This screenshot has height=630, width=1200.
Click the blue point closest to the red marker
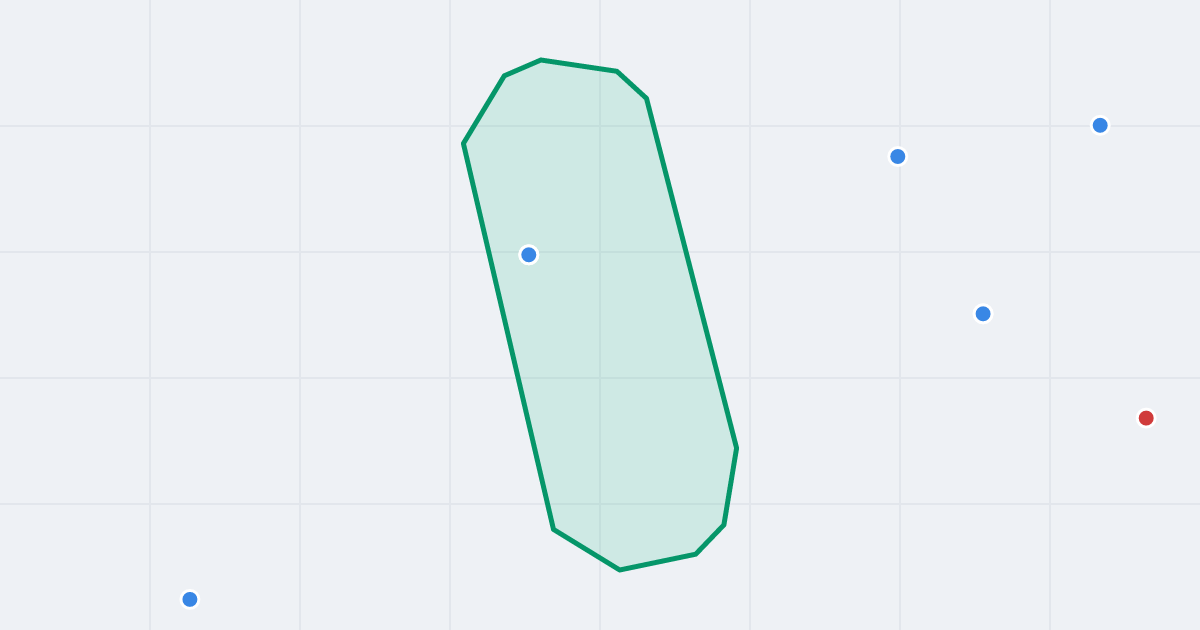pyautogui.click(x=983, y=314)
